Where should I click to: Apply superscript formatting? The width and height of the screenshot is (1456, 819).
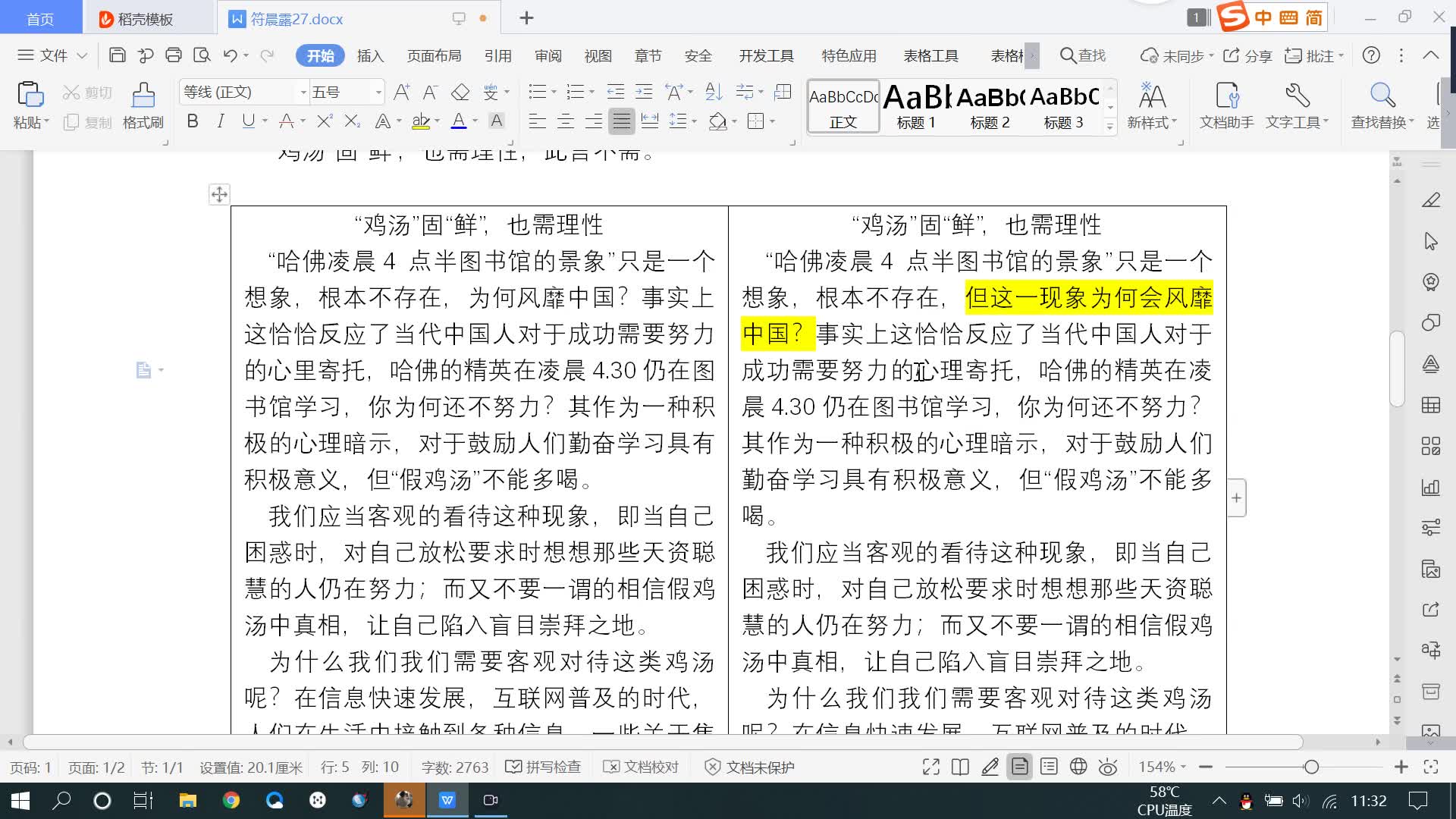pos(325,121)
